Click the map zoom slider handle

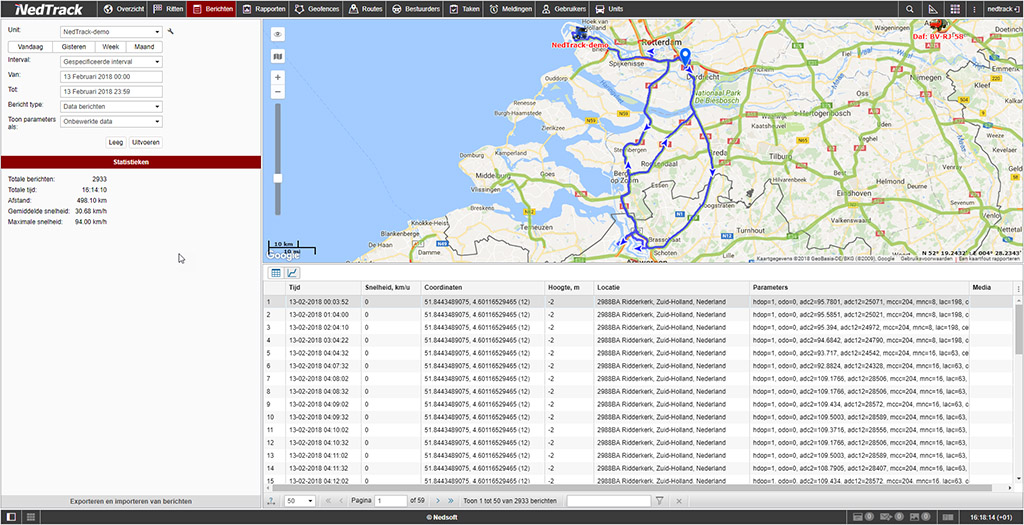coord(278,178)
